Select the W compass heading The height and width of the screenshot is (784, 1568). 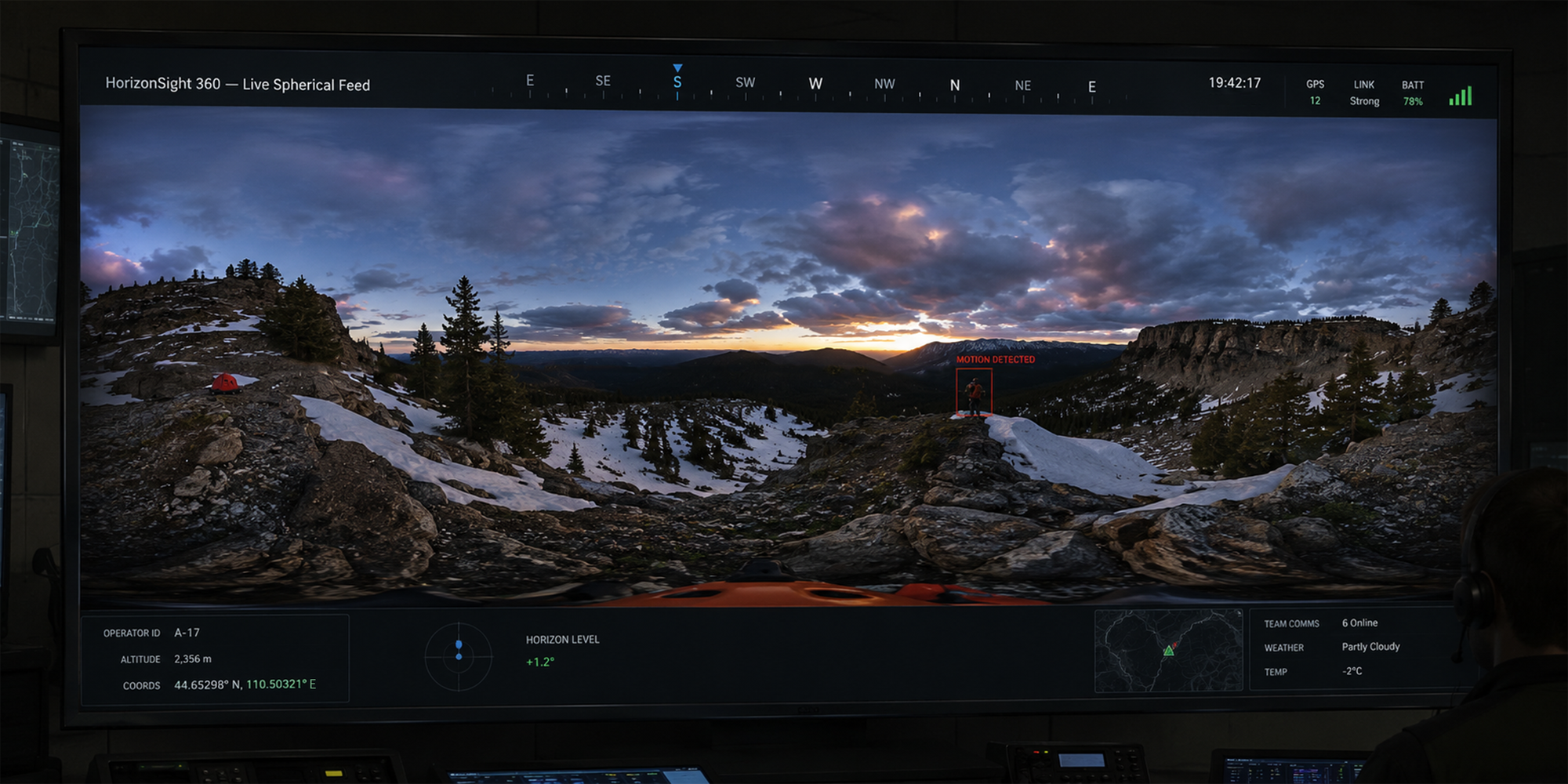(815, 84)
